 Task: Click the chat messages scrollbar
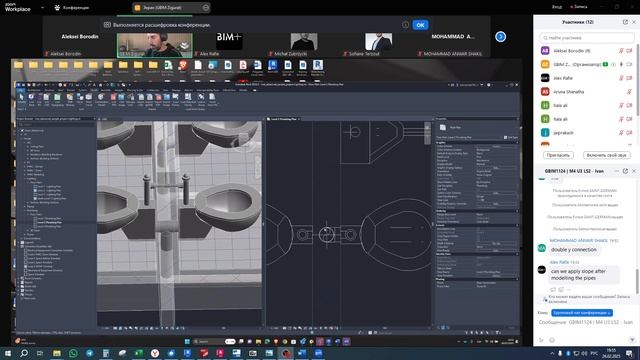[x=636, y=282]
